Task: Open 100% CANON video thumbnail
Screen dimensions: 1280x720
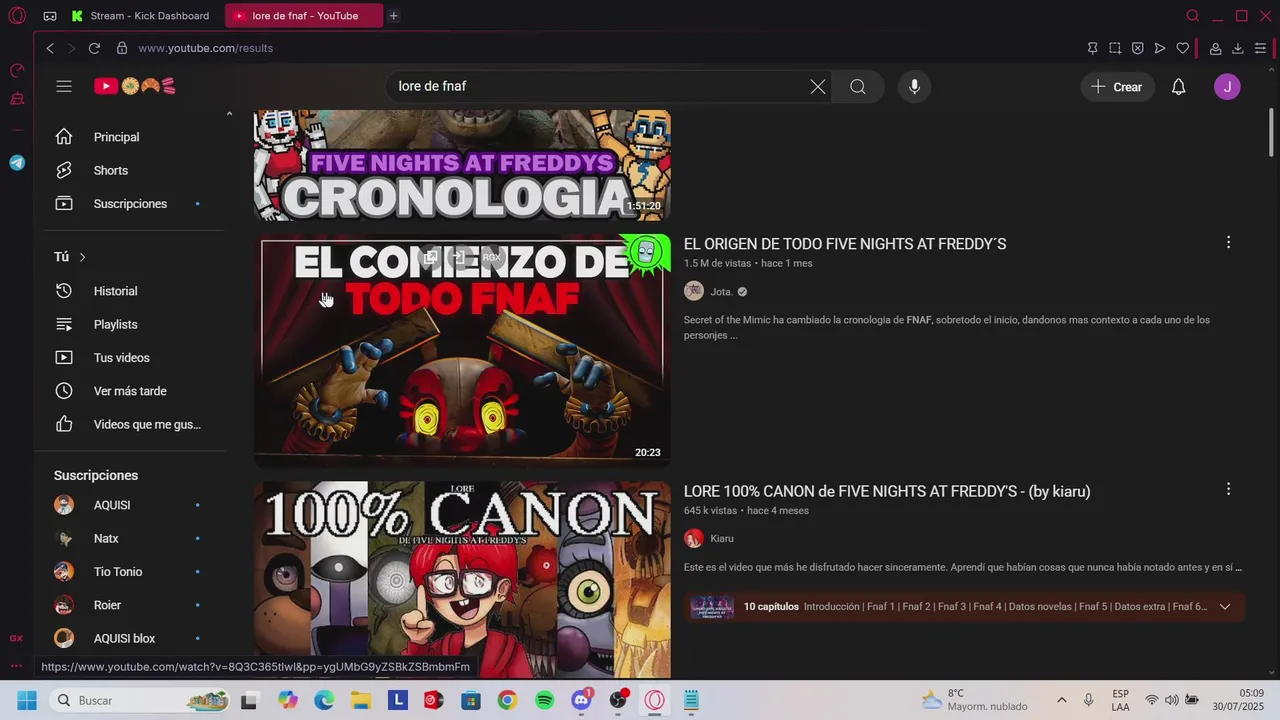Action: point(462,580)
